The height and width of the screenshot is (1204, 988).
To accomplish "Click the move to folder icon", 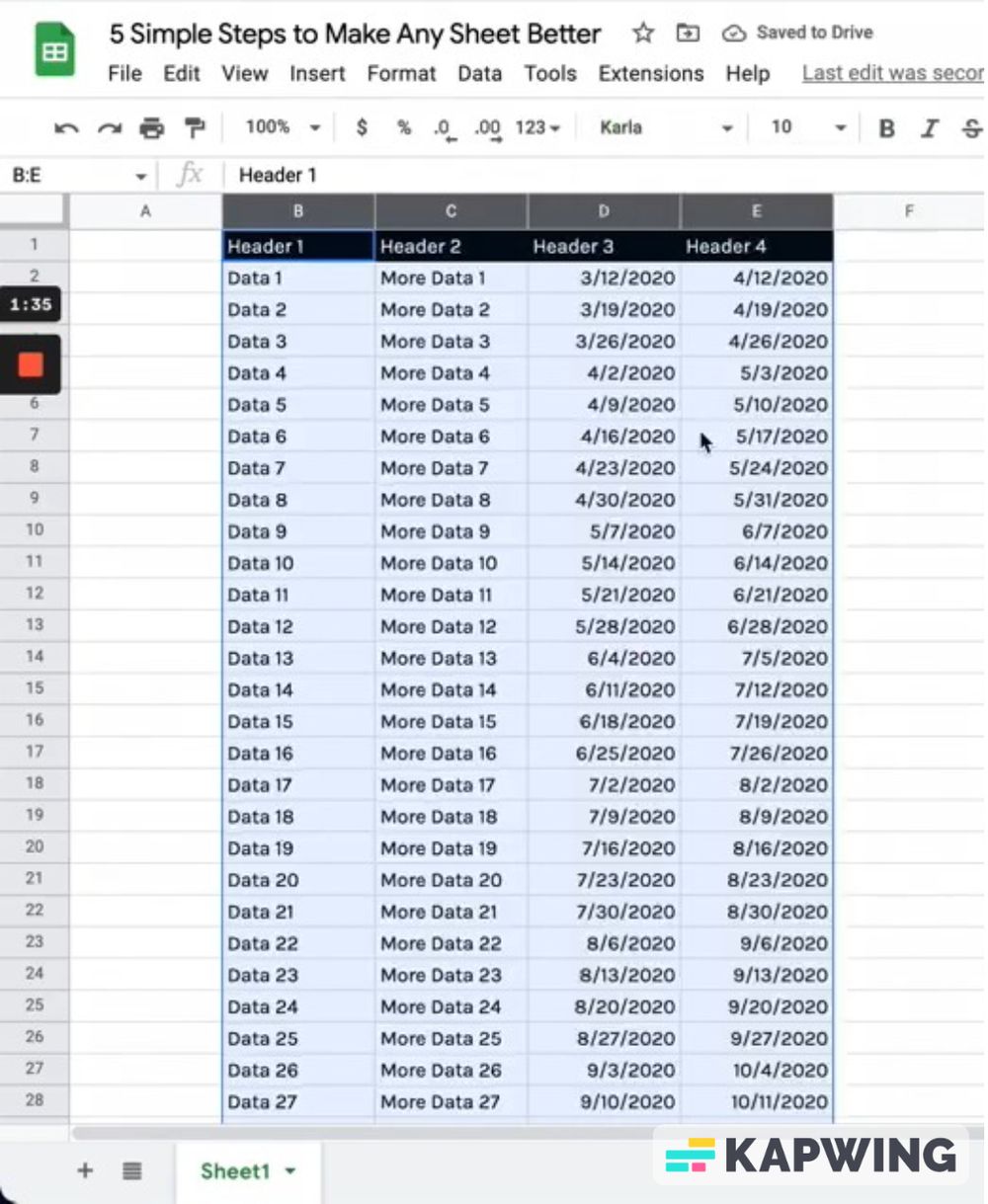I will (687, 34).
